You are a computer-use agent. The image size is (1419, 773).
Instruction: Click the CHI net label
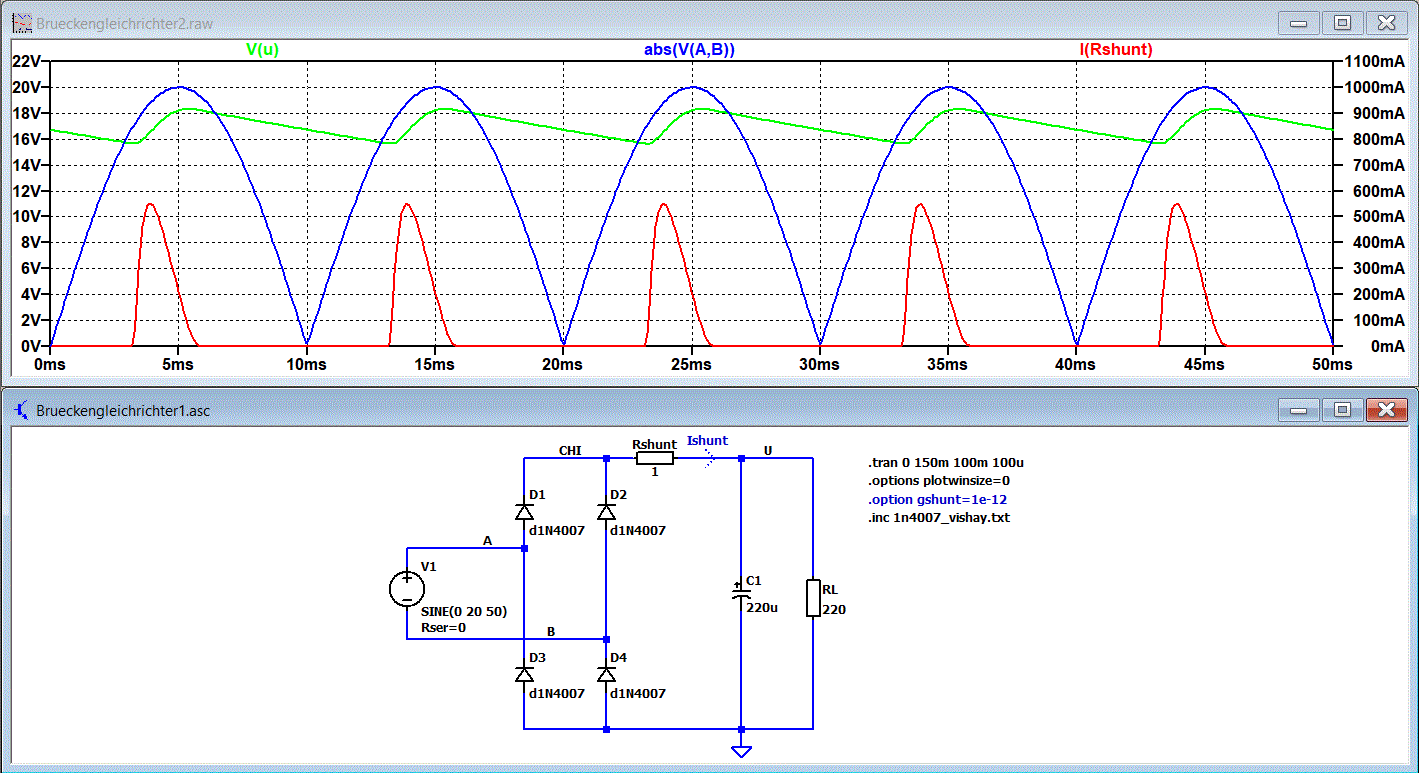pos(570,451)
